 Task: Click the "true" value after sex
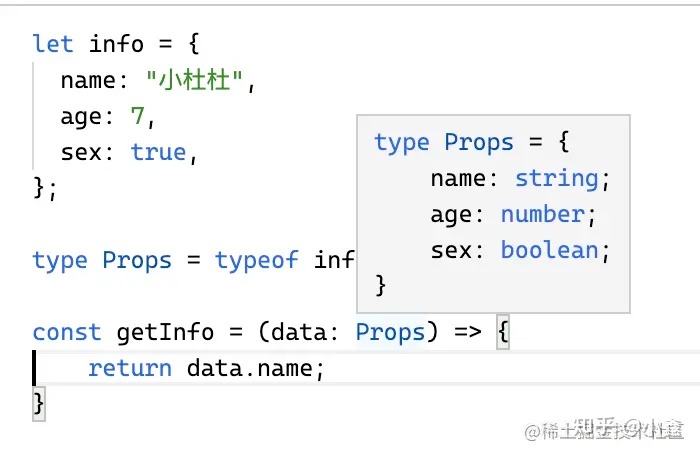click(x=158, y=153)
